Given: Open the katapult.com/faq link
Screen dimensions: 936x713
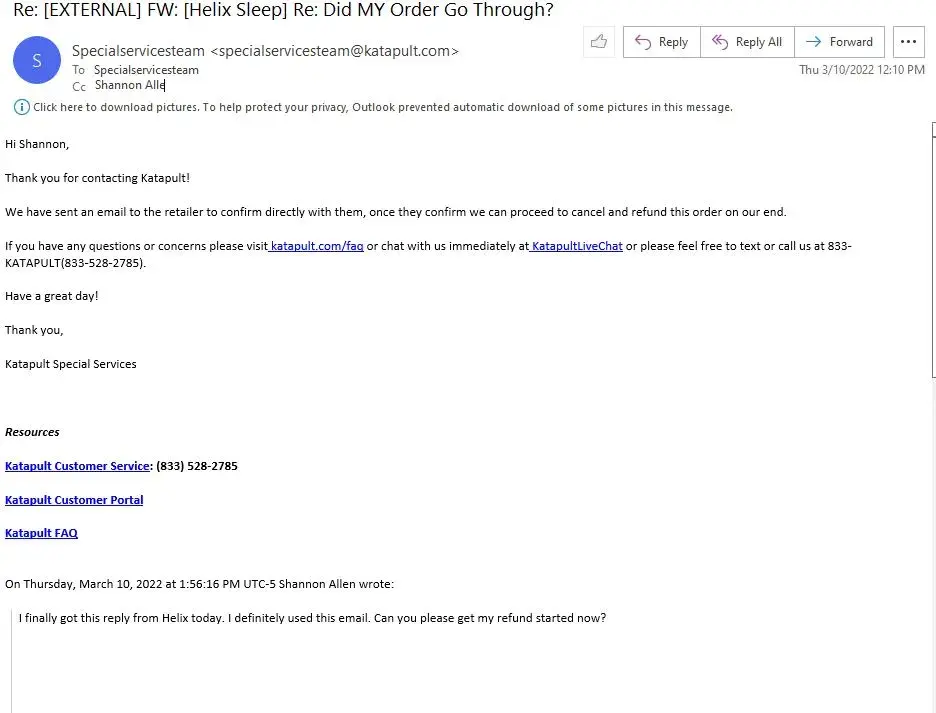Looking at the screenshot, I should 317,246.
